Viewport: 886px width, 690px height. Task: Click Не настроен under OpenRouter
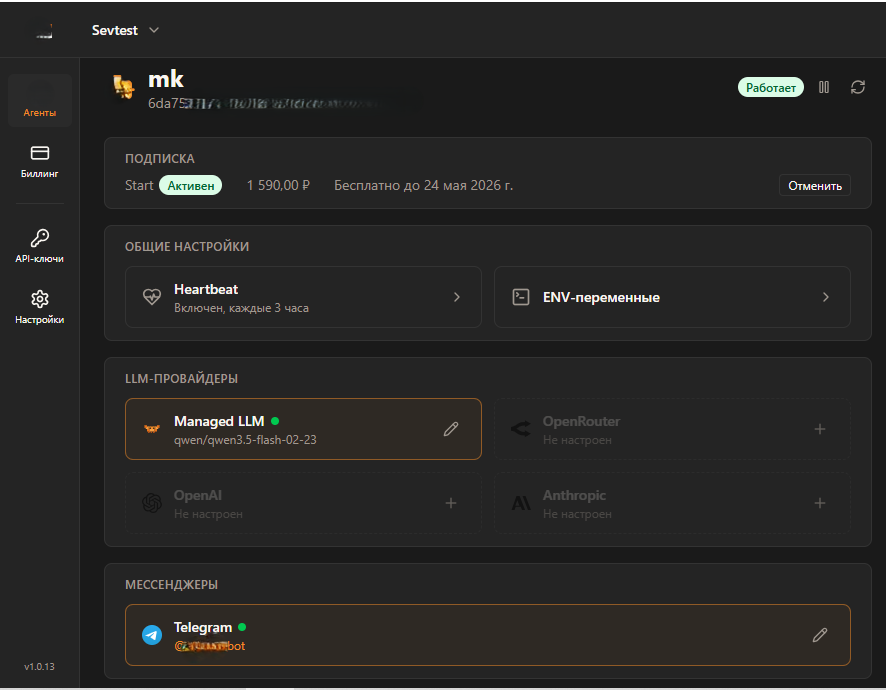577,440
